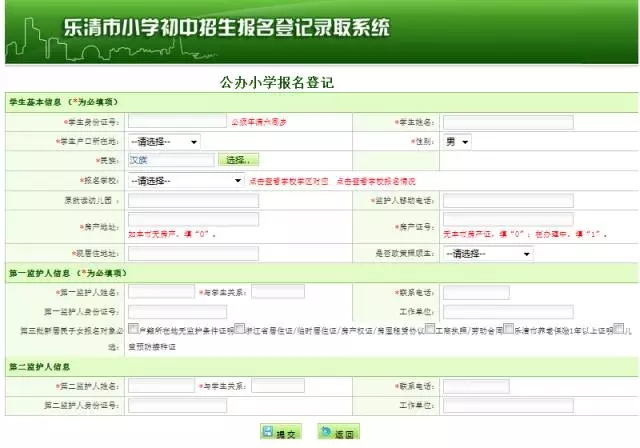This screenshot has height=448, width=640.
Task: Focus 联系电话 field in second guardian section
Action: [x=476, y=386]
